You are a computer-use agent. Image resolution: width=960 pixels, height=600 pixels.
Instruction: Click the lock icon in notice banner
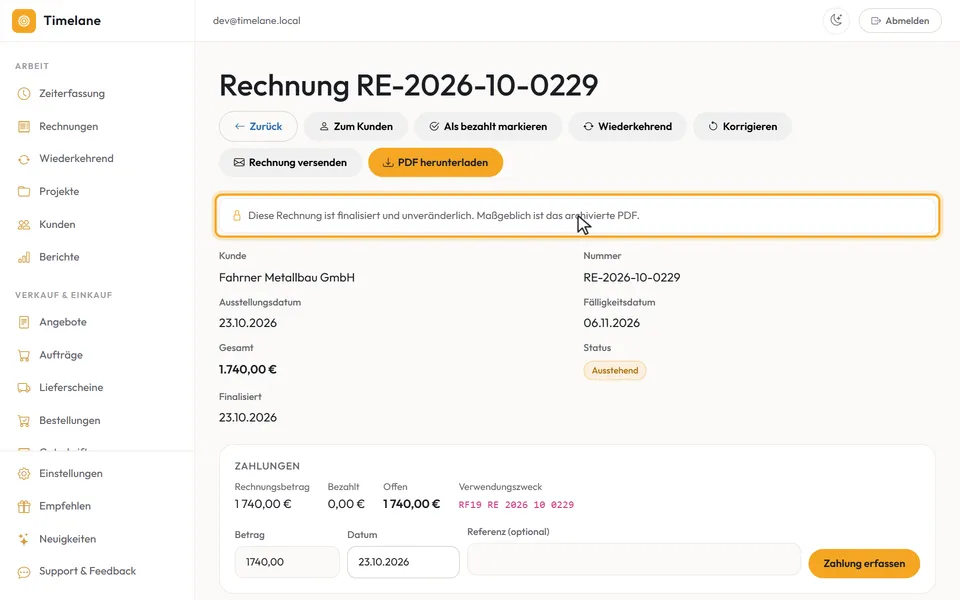pyautogui.click(x=237, y=216)
